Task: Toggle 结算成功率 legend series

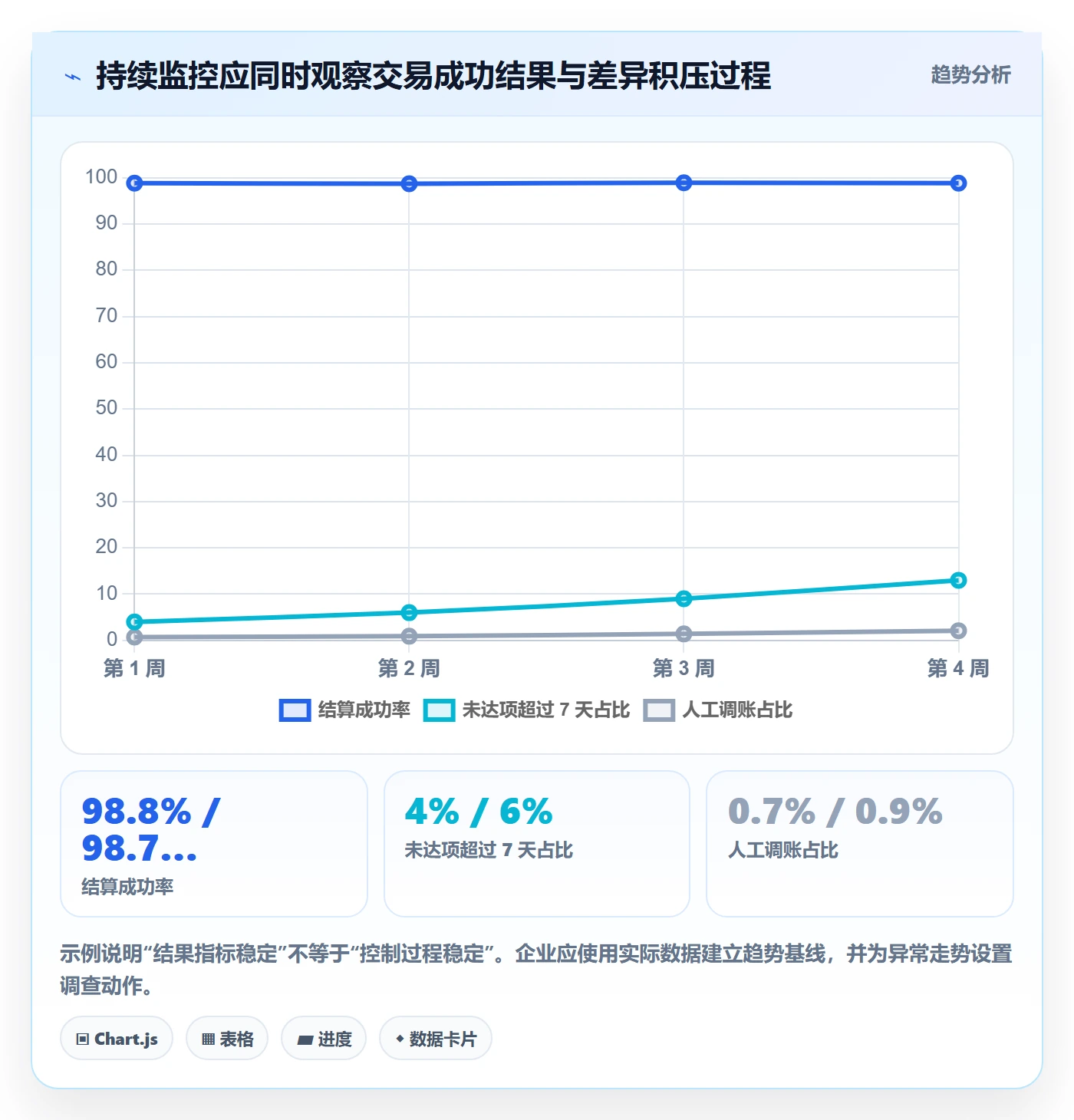Action: (x=344, y=710)
